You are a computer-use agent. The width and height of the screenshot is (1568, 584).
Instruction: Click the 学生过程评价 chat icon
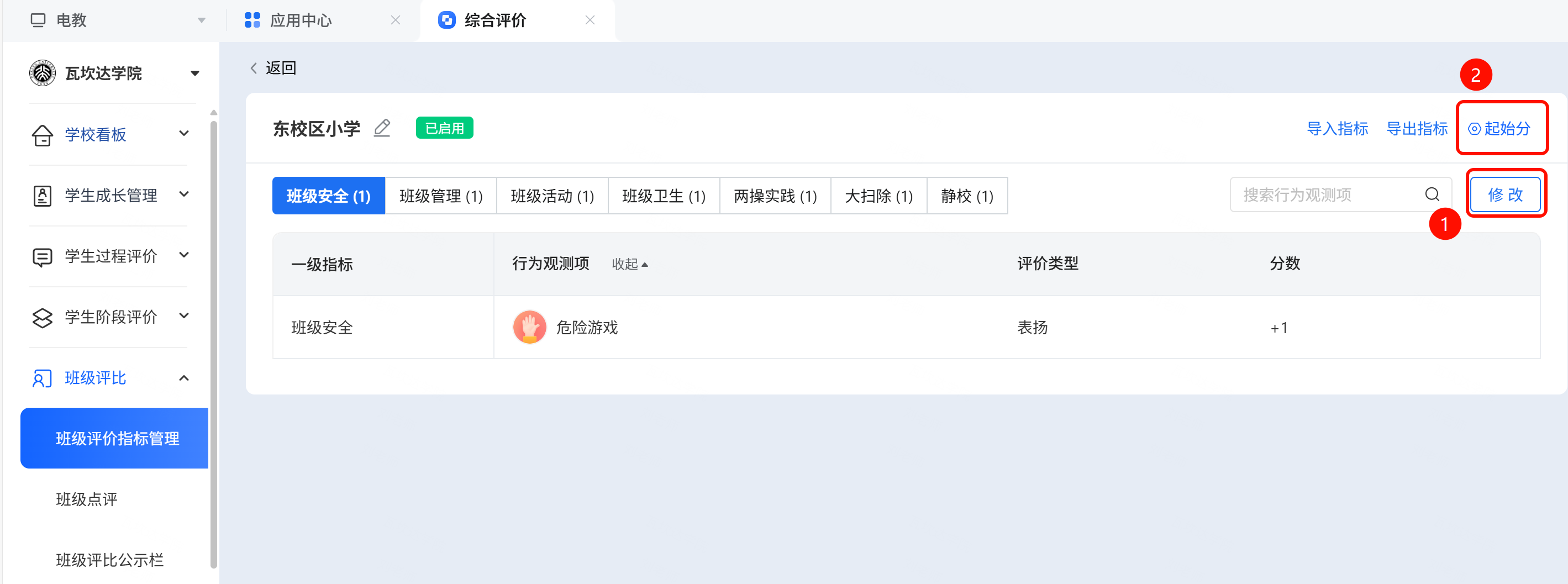point(42,257)
